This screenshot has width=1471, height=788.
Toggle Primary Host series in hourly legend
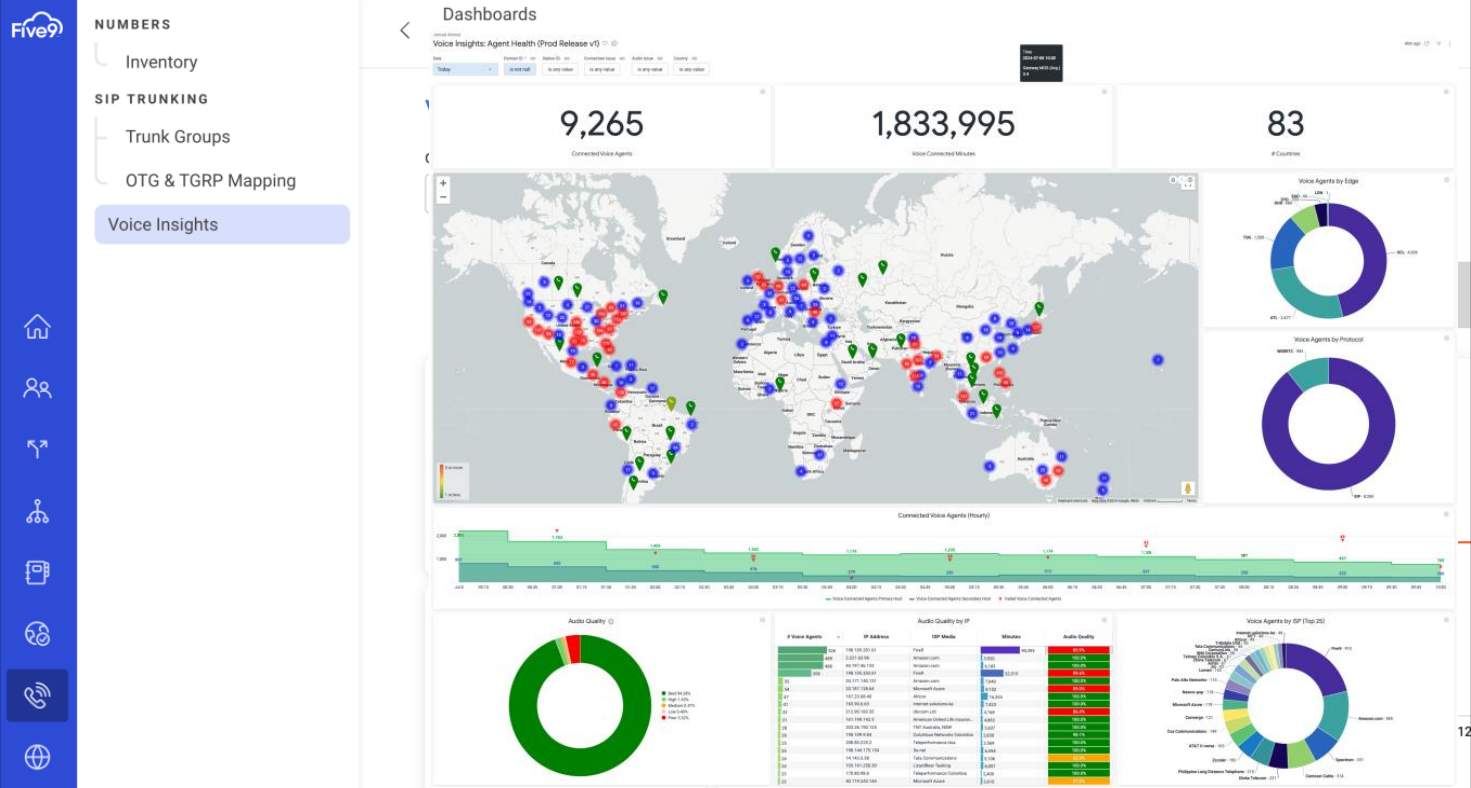point(865,598)
